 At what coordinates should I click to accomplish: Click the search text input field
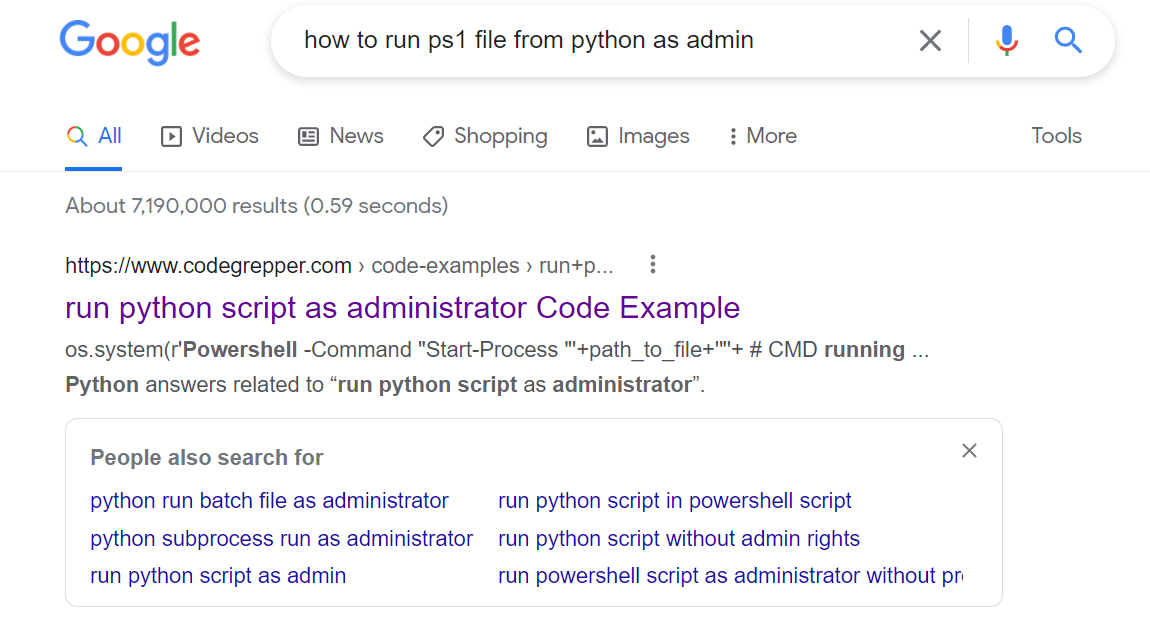[601, 40]
